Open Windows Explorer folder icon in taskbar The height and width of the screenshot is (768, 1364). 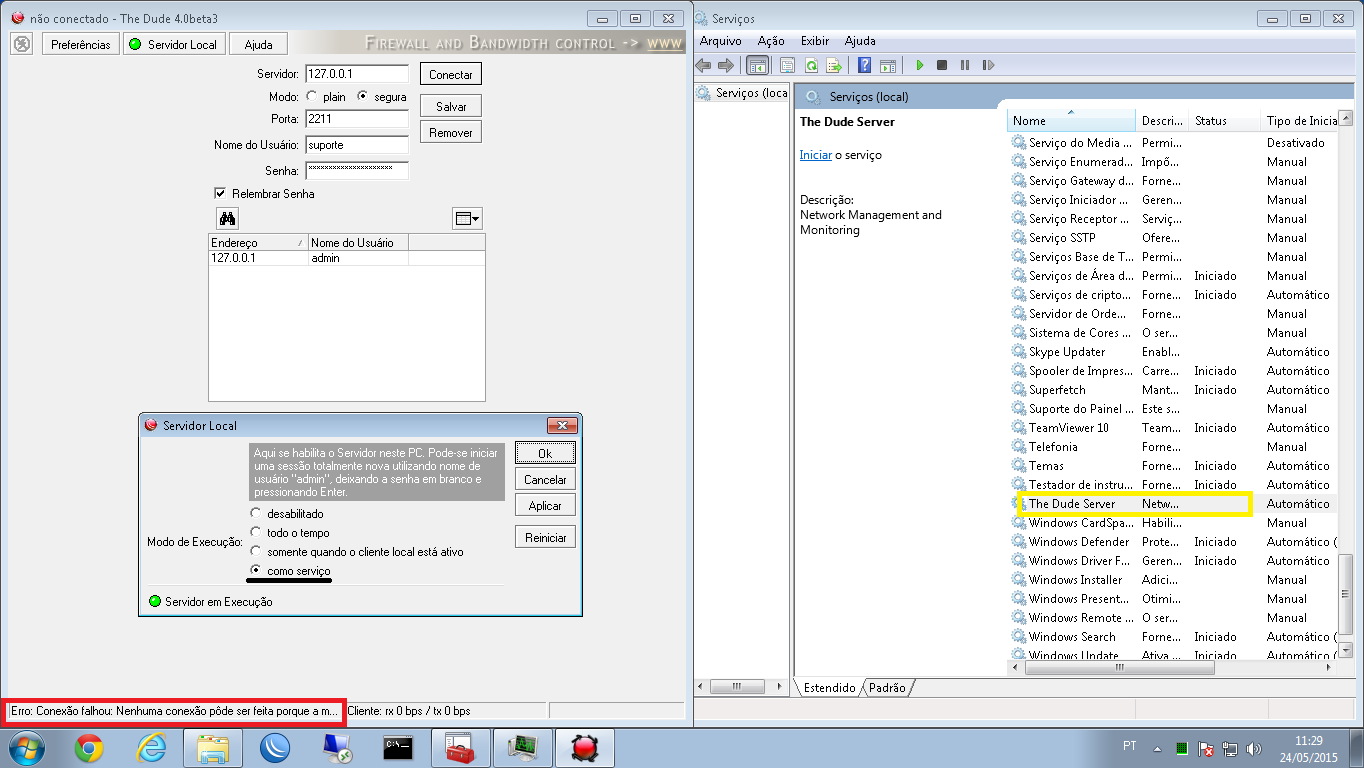point(213,748)
